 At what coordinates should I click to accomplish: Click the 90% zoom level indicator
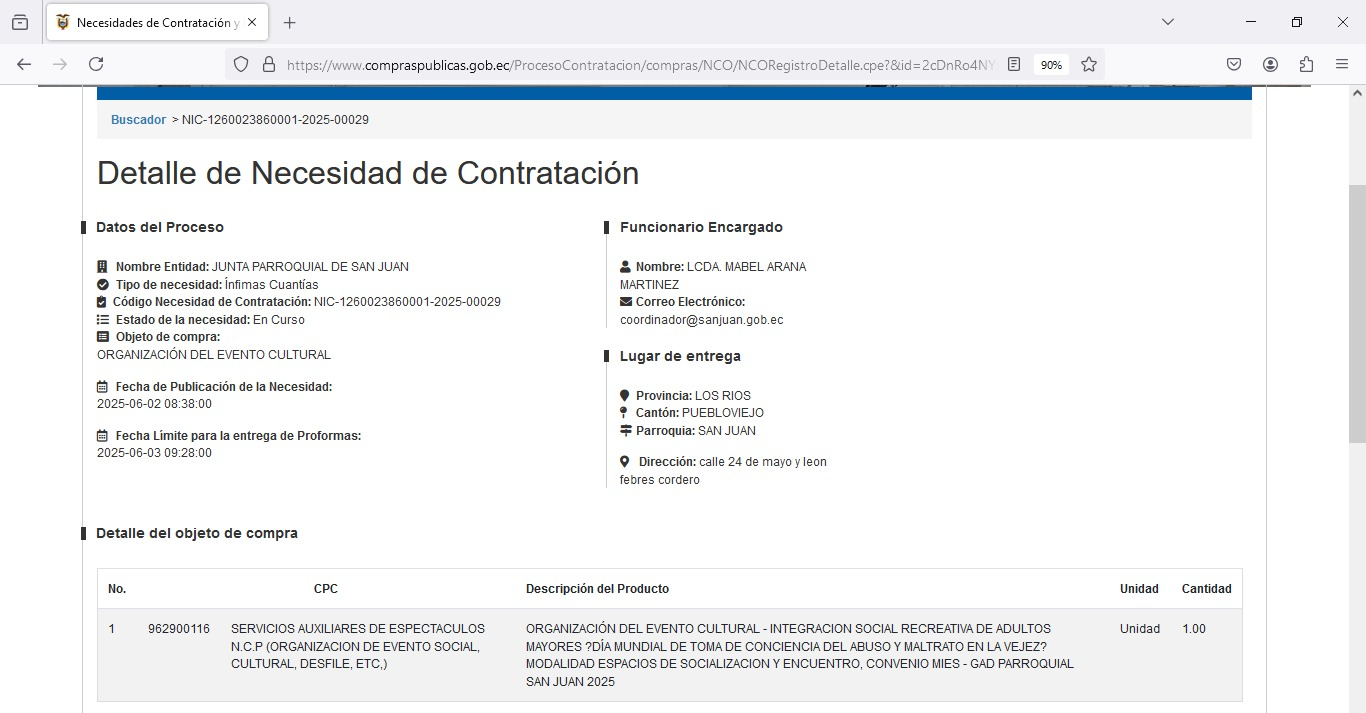[1051, 65]
